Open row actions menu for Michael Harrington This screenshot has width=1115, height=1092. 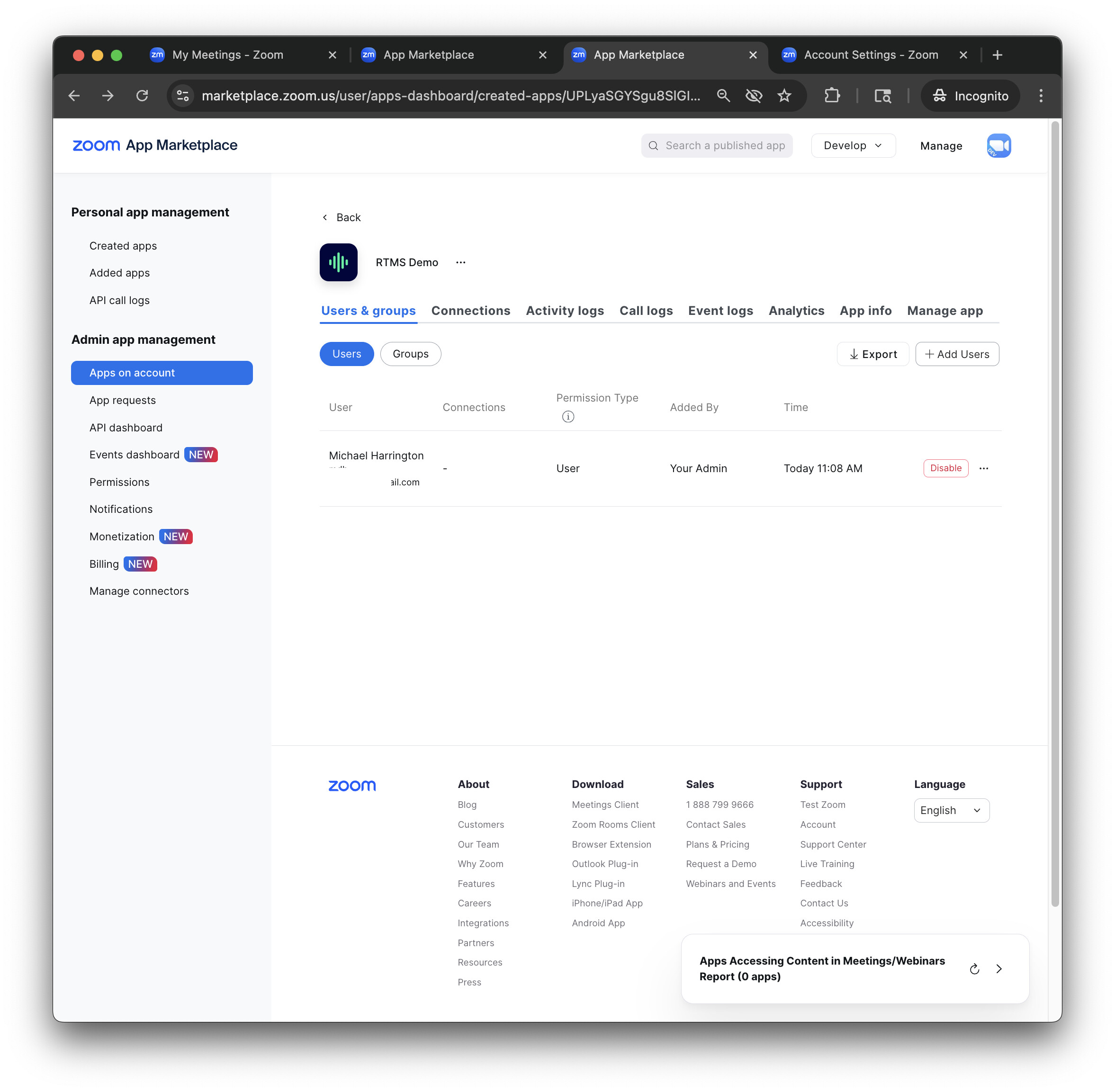[x=984, y=468]
